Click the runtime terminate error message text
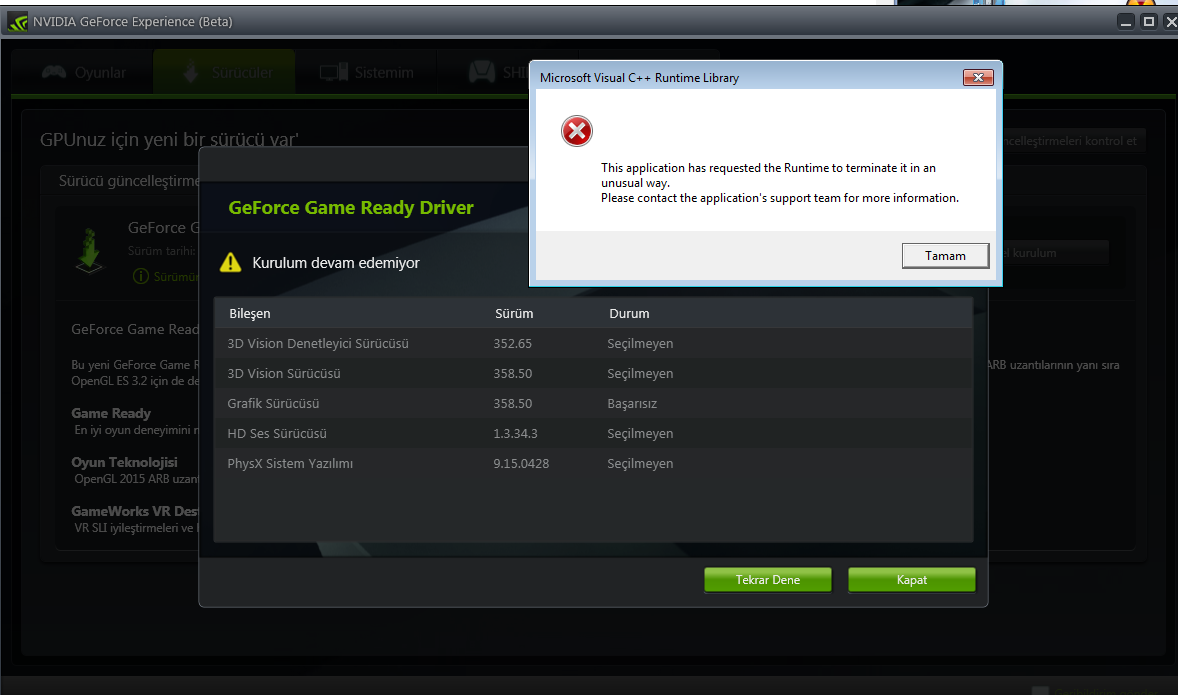Viewport: 1178px width, 695px height. click(780, 183)
